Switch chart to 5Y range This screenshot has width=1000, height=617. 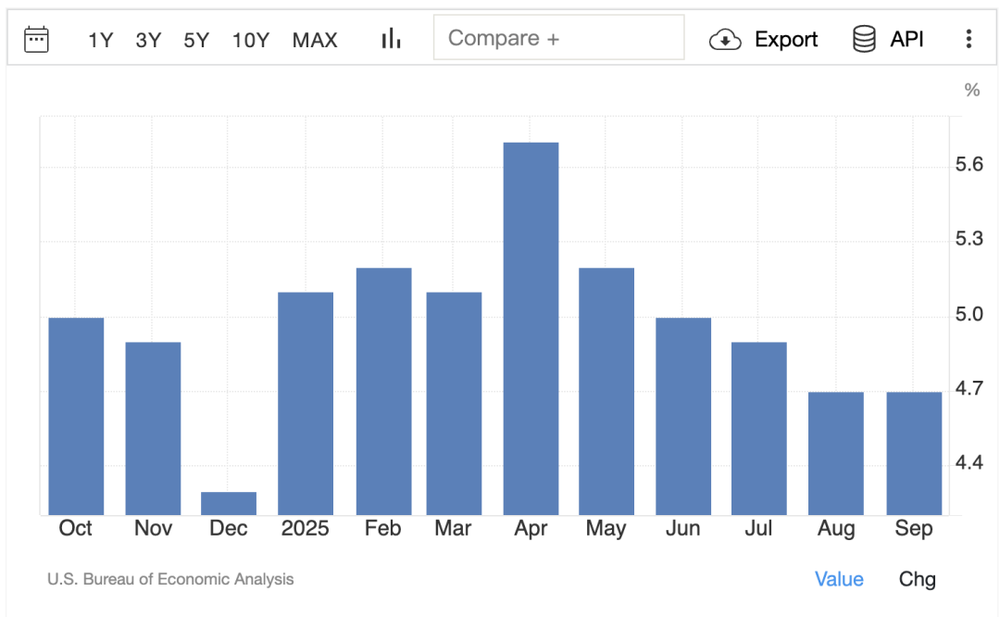[196, 40]
